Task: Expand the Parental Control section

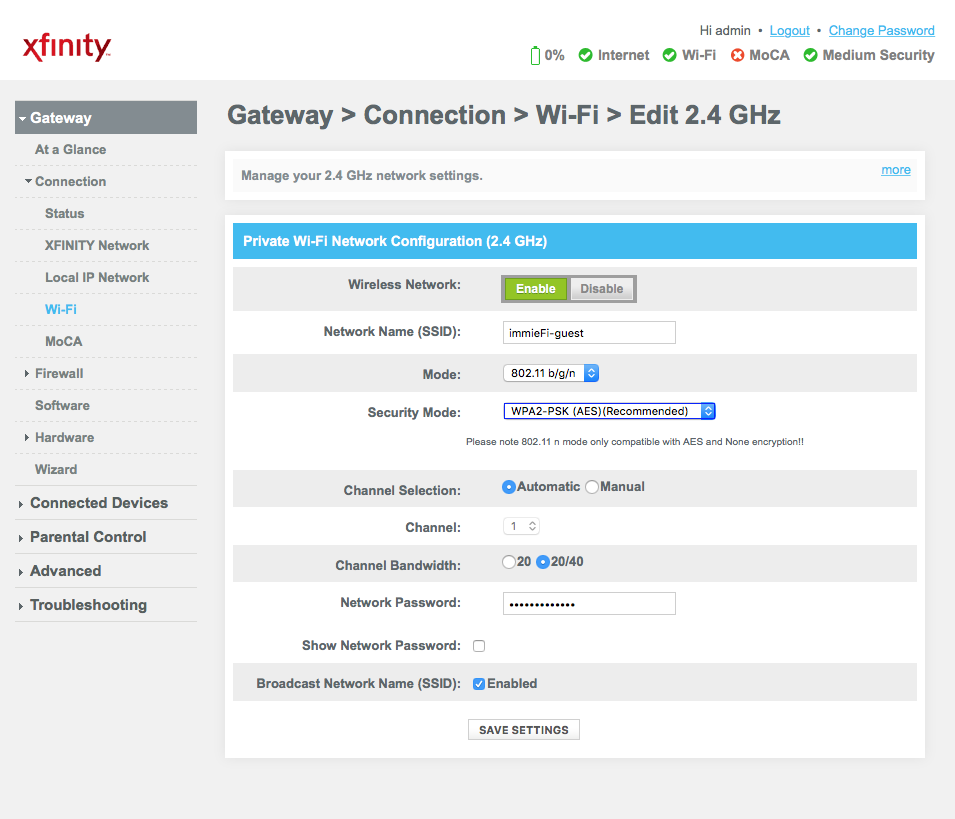Action: coord(88,537)
